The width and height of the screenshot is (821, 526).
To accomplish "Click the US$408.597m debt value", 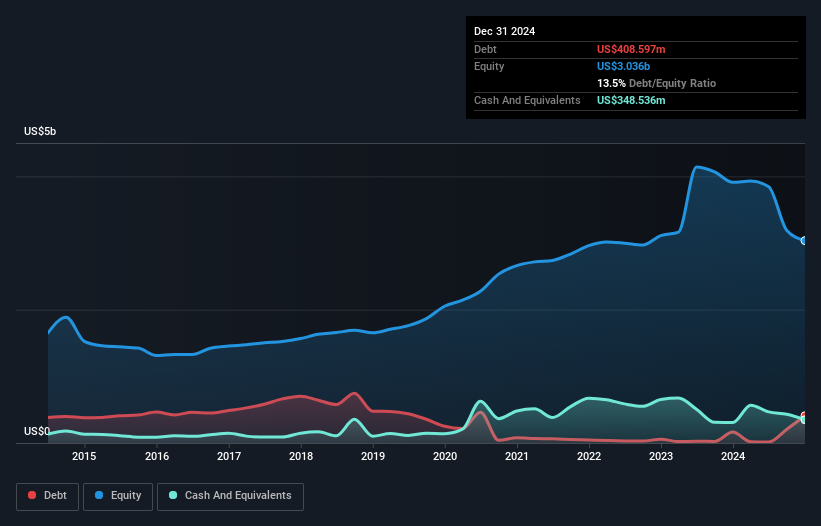I will (x=631, y=49).
